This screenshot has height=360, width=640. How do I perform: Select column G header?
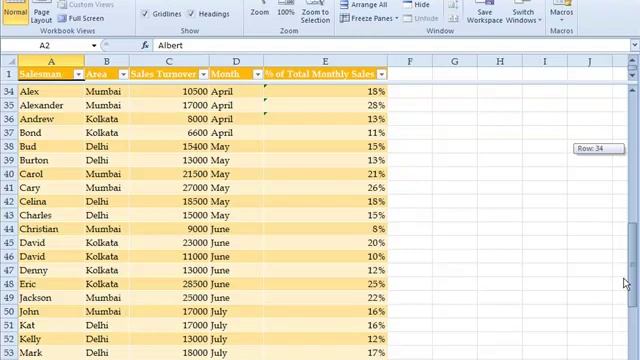tap(455, 61)
